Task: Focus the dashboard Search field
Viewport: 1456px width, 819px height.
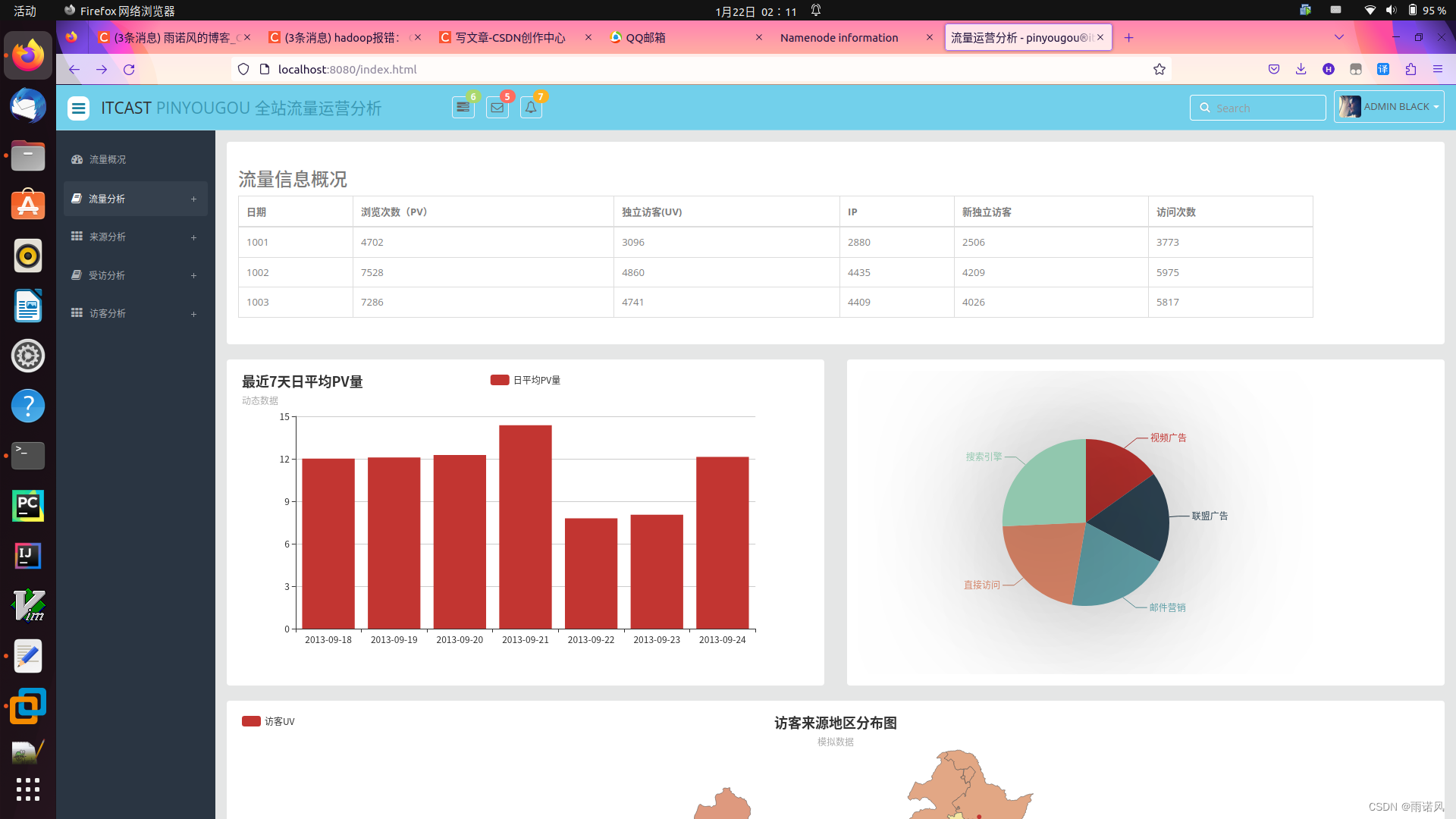Action: coord(1258,108)
